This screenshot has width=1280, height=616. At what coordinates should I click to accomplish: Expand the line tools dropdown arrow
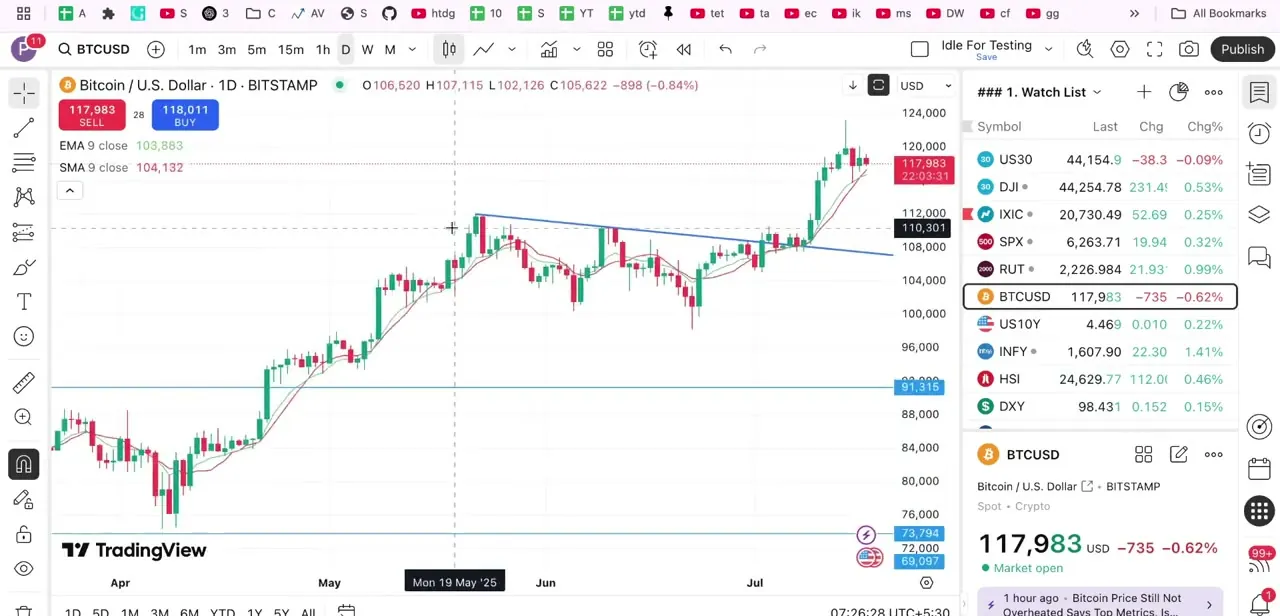[512, 49]
